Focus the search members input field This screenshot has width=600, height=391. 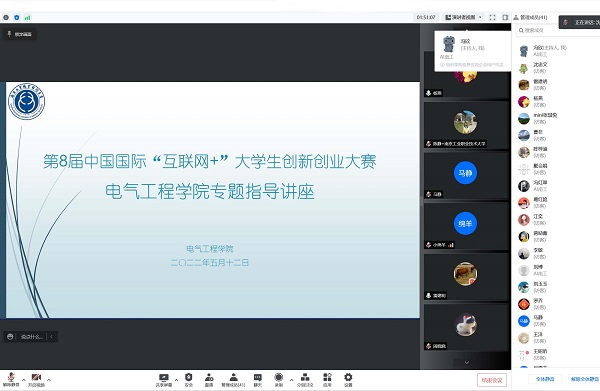coord(558,30)
